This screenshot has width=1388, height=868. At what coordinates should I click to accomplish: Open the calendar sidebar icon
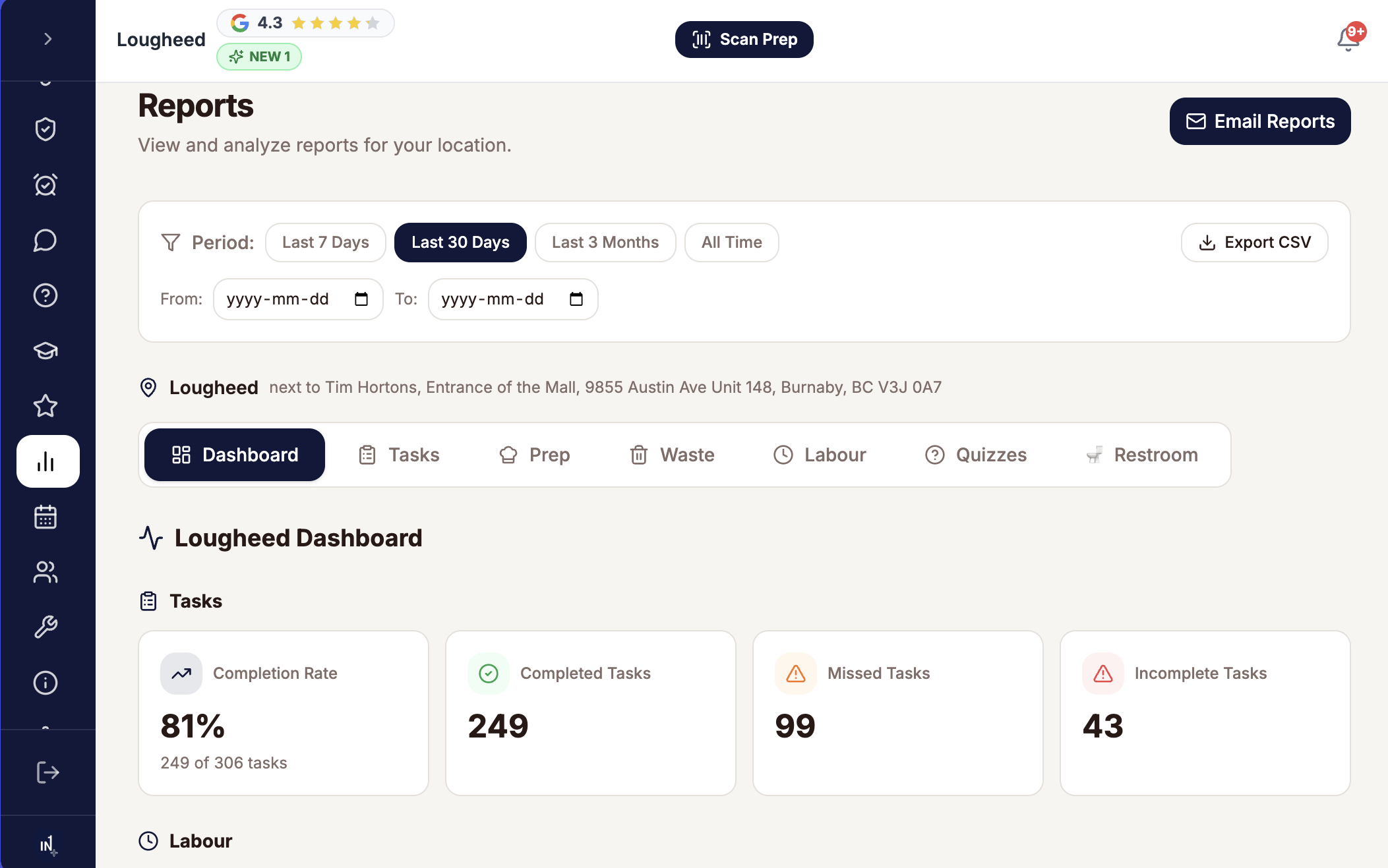click(x=45, y=517)
